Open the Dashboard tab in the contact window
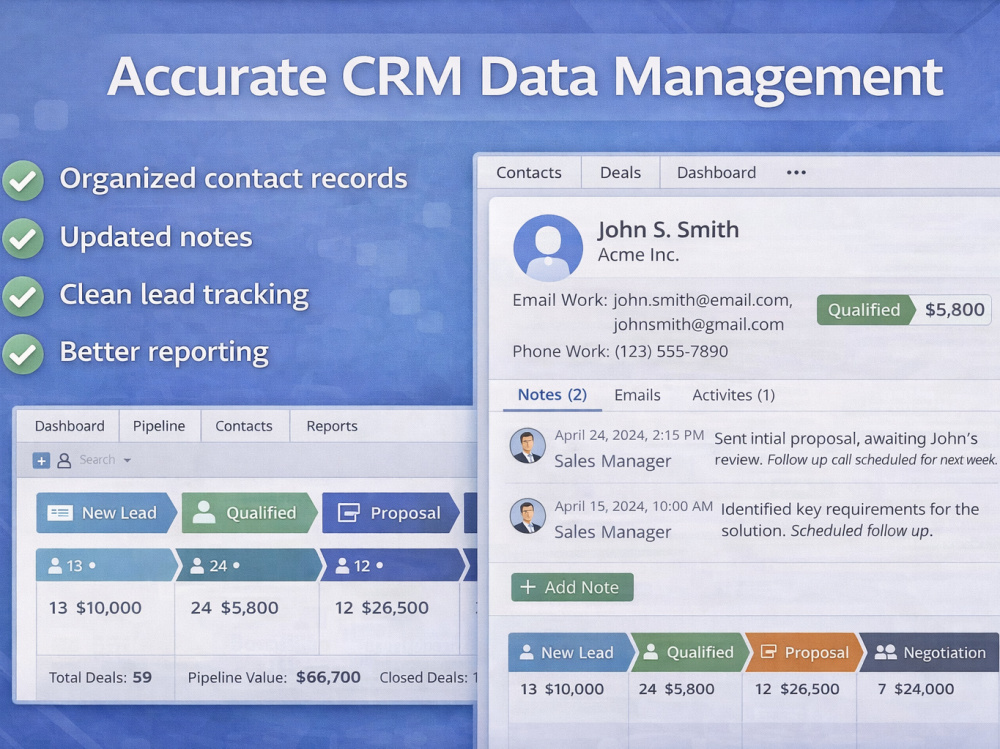Image resolution: width=1000 pixels, height=749 pixels. tap(716, 172)
